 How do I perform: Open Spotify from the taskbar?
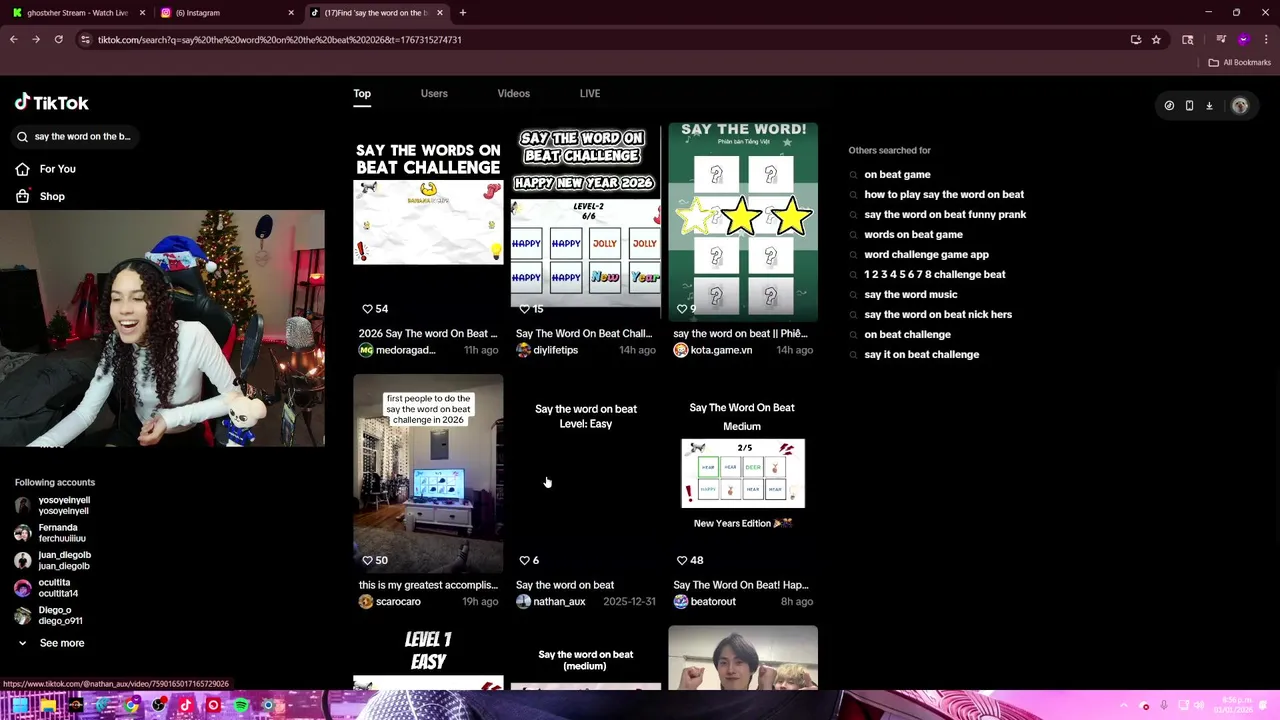coord(240,705)
